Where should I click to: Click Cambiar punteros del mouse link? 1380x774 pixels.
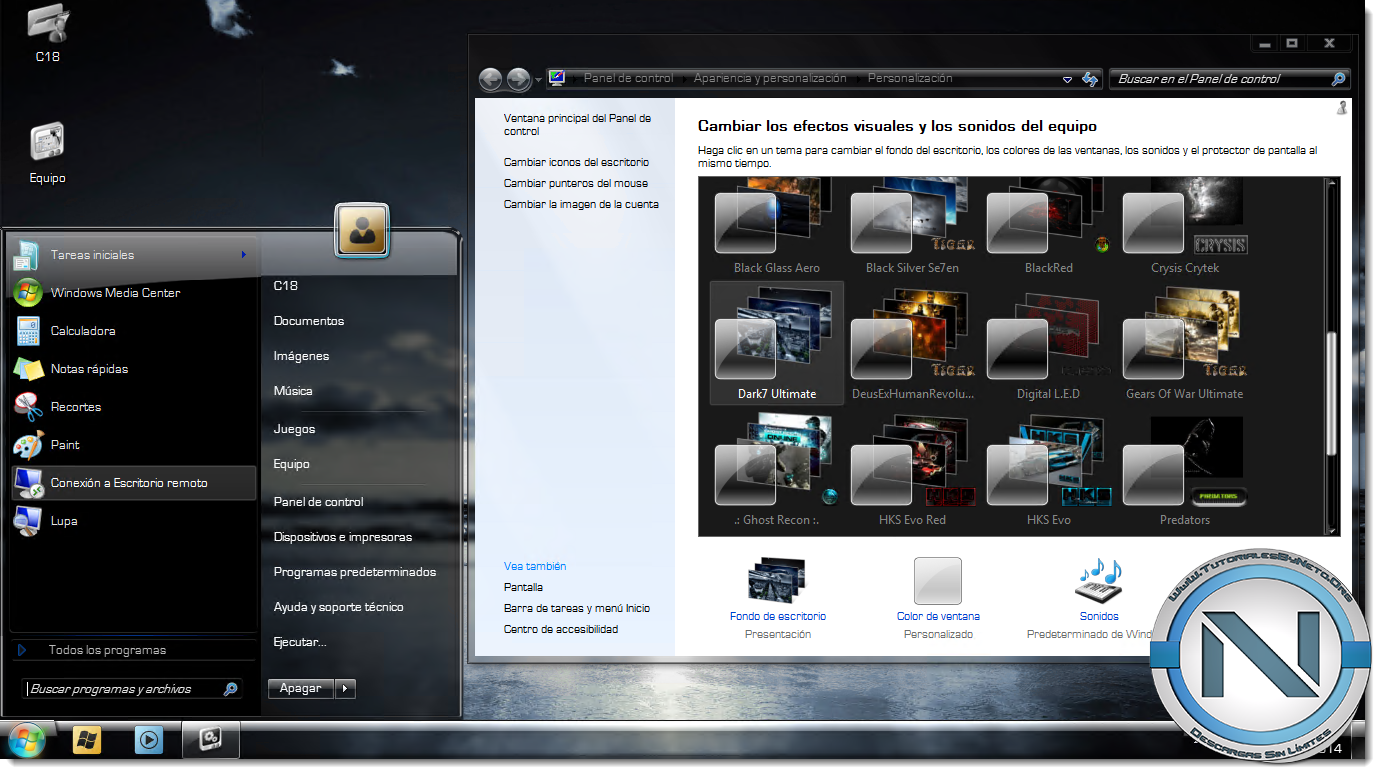tap(576, 183)
